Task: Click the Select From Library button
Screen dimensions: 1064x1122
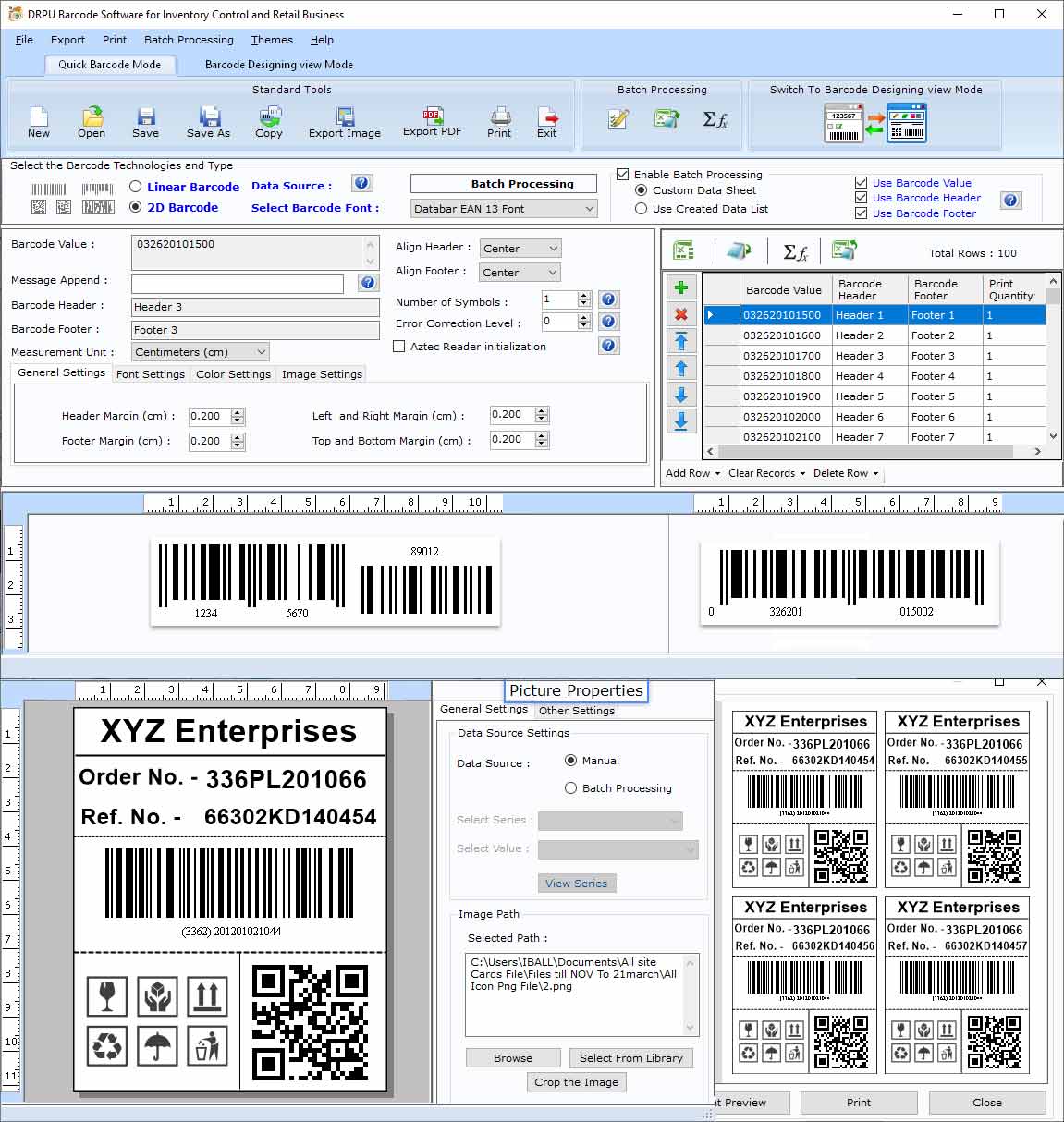Action: coord(630,1057)
